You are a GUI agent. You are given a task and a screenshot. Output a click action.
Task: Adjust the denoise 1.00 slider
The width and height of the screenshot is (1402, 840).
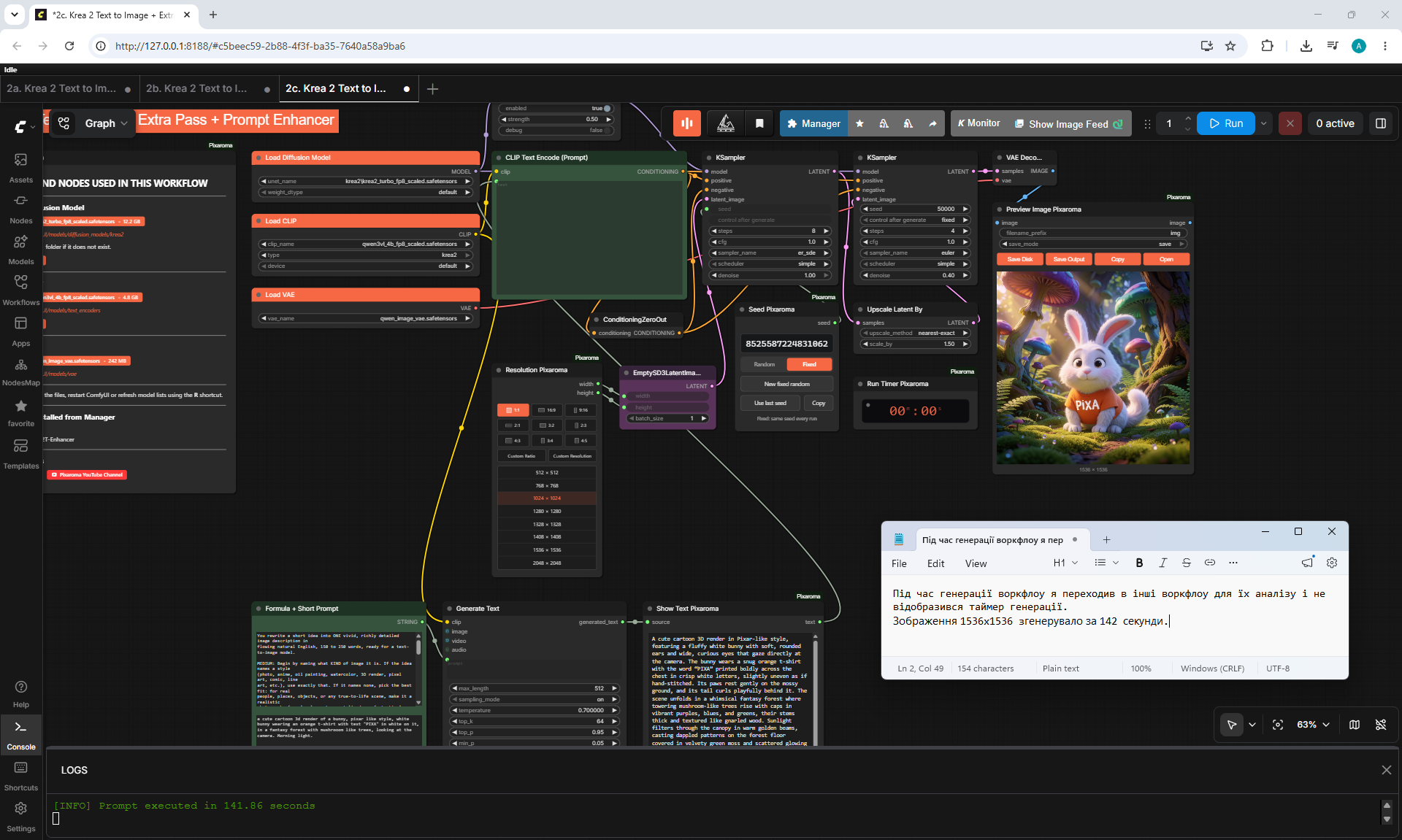(x=770, y=275)
